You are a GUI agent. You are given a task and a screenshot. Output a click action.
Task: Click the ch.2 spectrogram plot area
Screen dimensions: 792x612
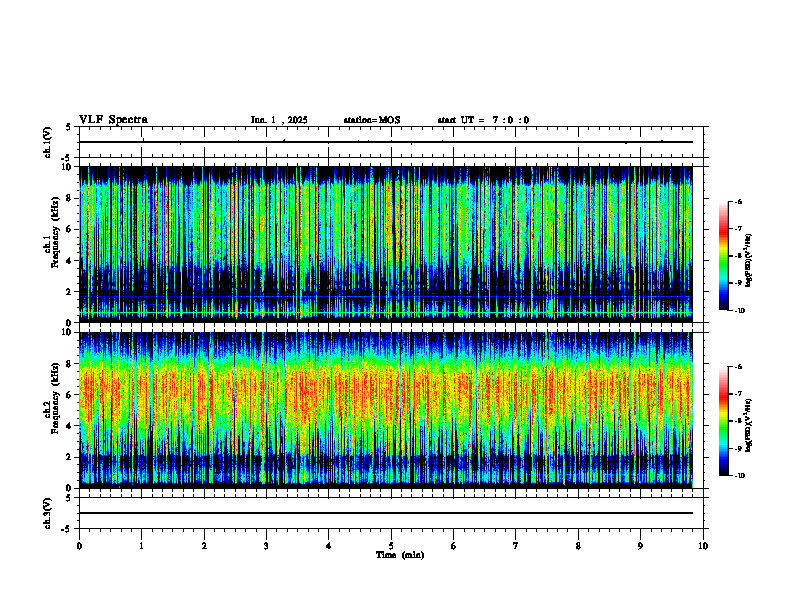click(x=386, y=410)
